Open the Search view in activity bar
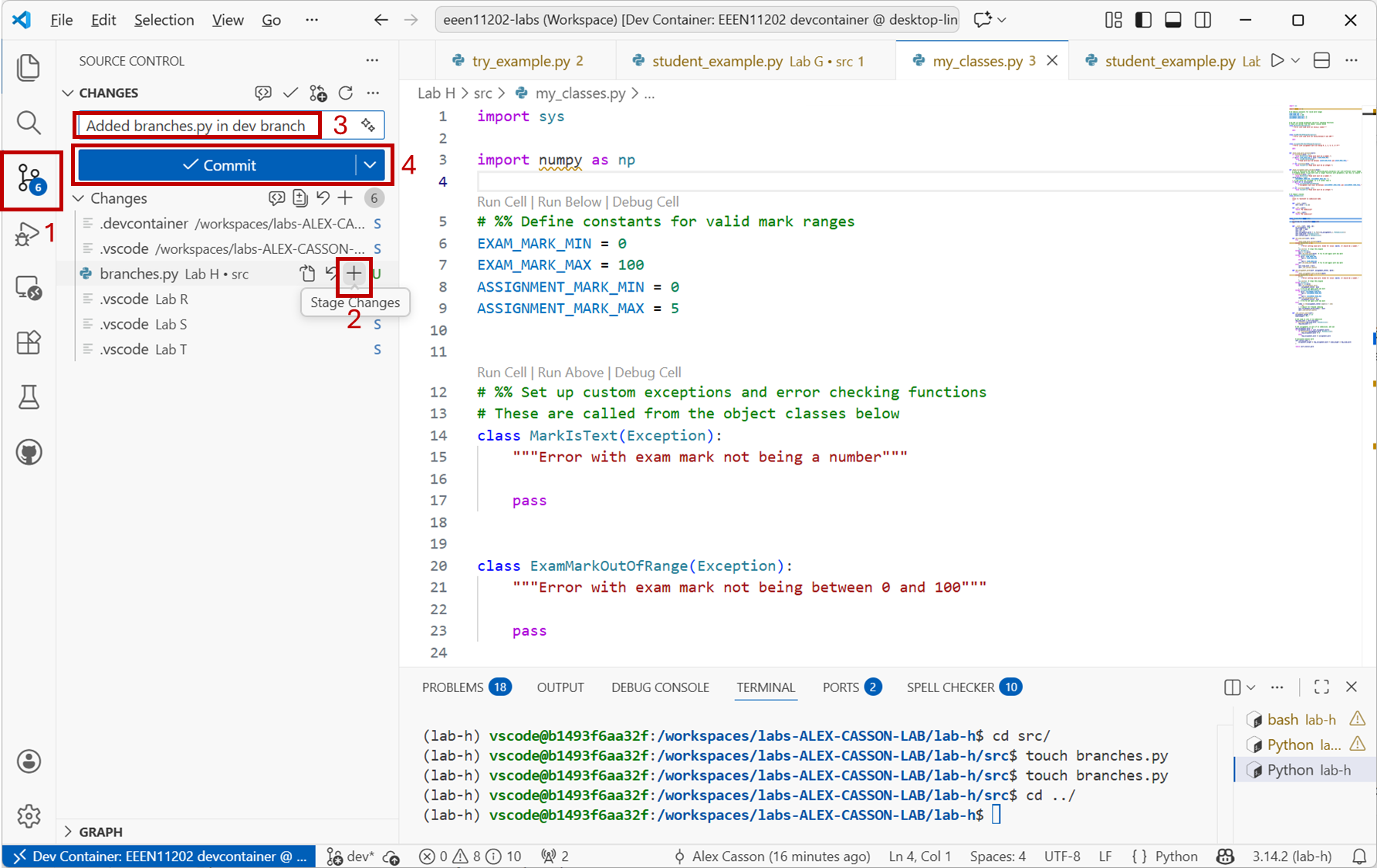Image resolution: width=1377 pixels, height=868 pixels. point(29,123)
